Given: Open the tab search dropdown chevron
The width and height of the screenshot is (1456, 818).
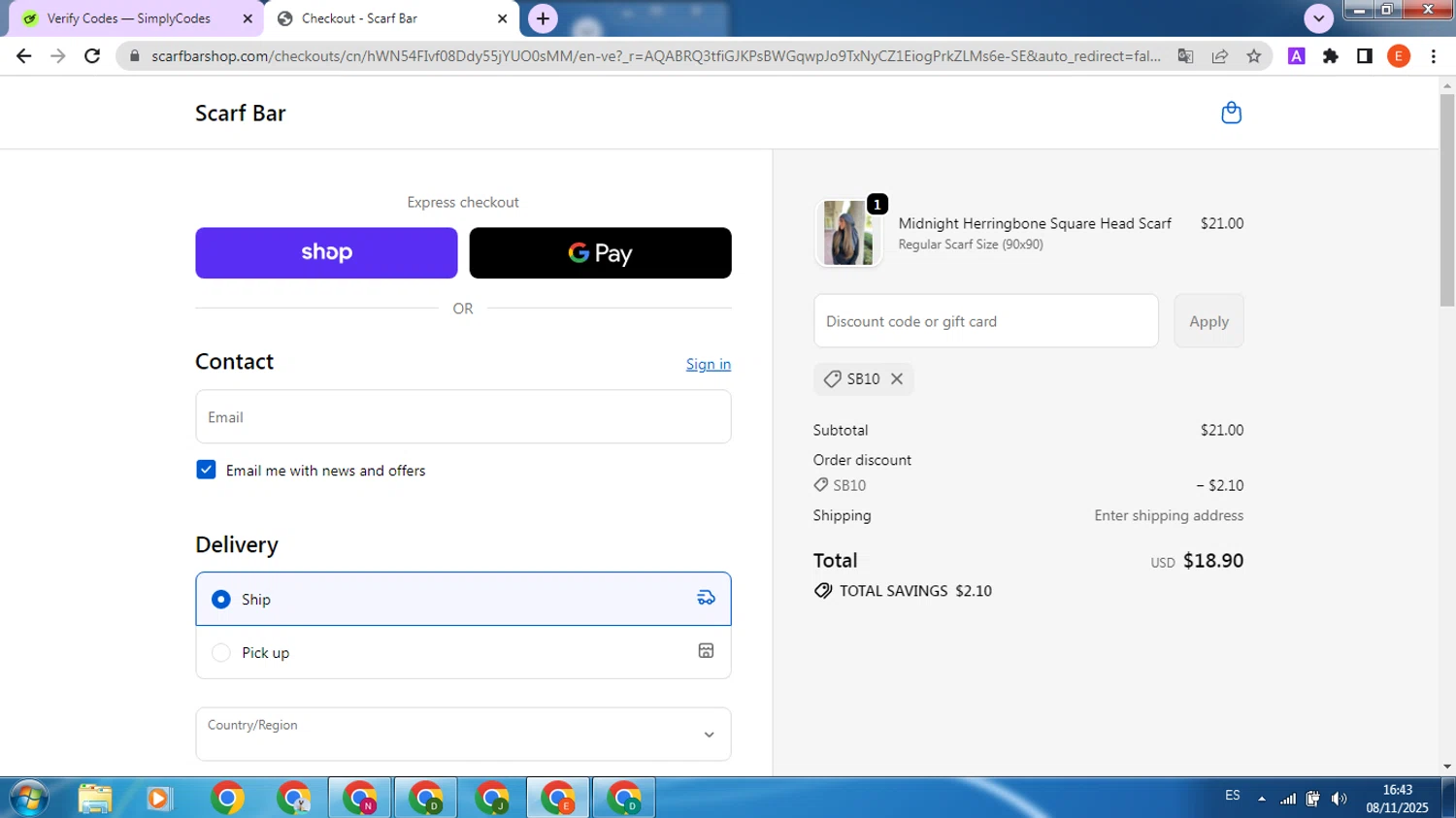Looking at the screenshot, I should pyautogui.click(x=1318, y=18).
